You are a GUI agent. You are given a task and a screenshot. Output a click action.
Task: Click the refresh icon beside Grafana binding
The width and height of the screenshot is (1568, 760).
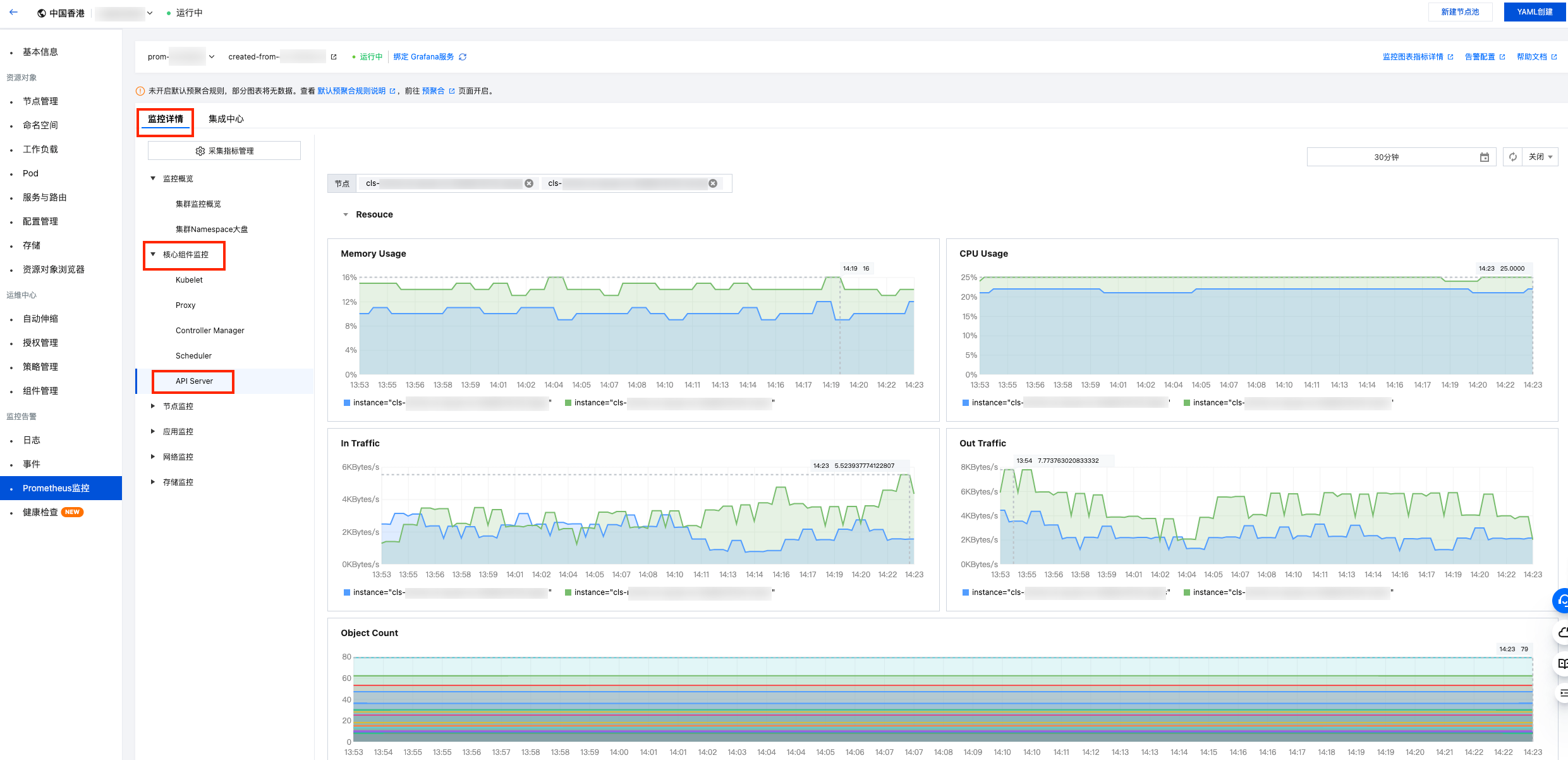point(463,57)
